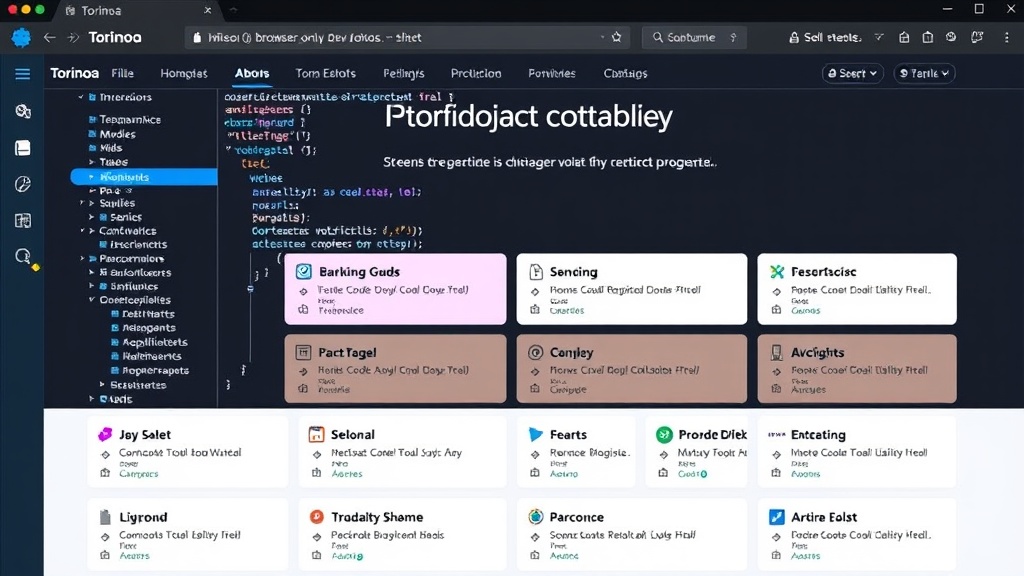The height and width of the screenshot is (576, 1024).
Task: Open the Tarile dropdown
Action: click(924, 73)
